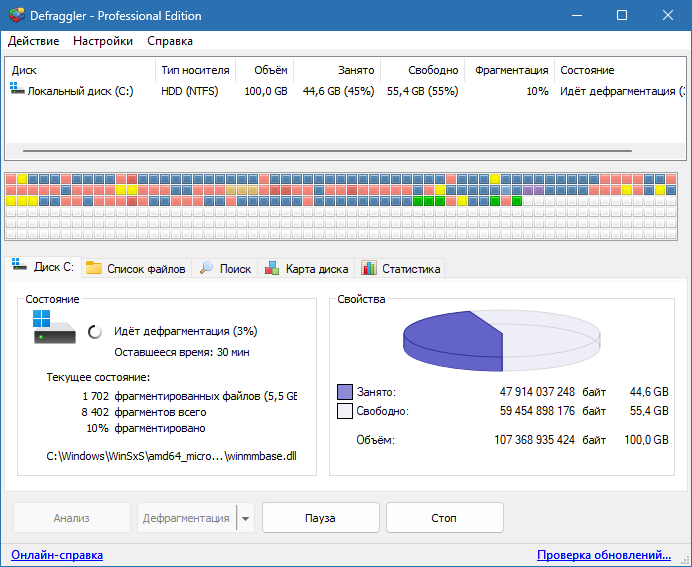Switch to the Поиск tab
The height and width of the screenshot is (567, 692).
225,268
